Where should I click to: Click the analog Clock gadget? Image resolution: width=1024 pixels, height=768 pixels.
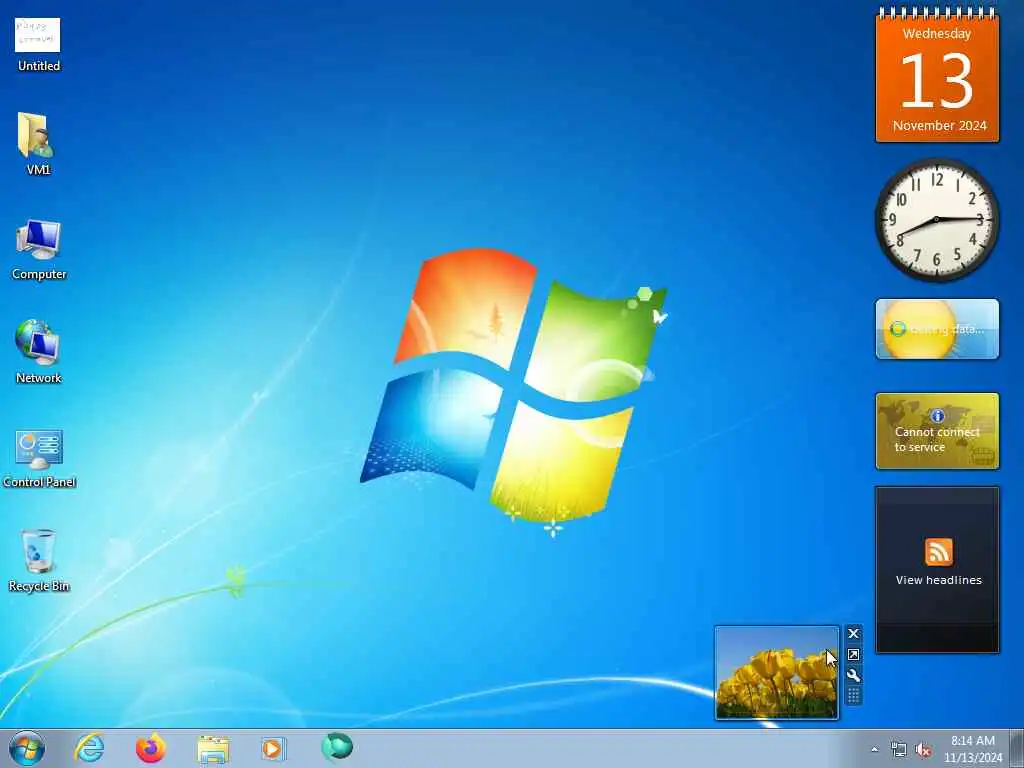(937, 220)
